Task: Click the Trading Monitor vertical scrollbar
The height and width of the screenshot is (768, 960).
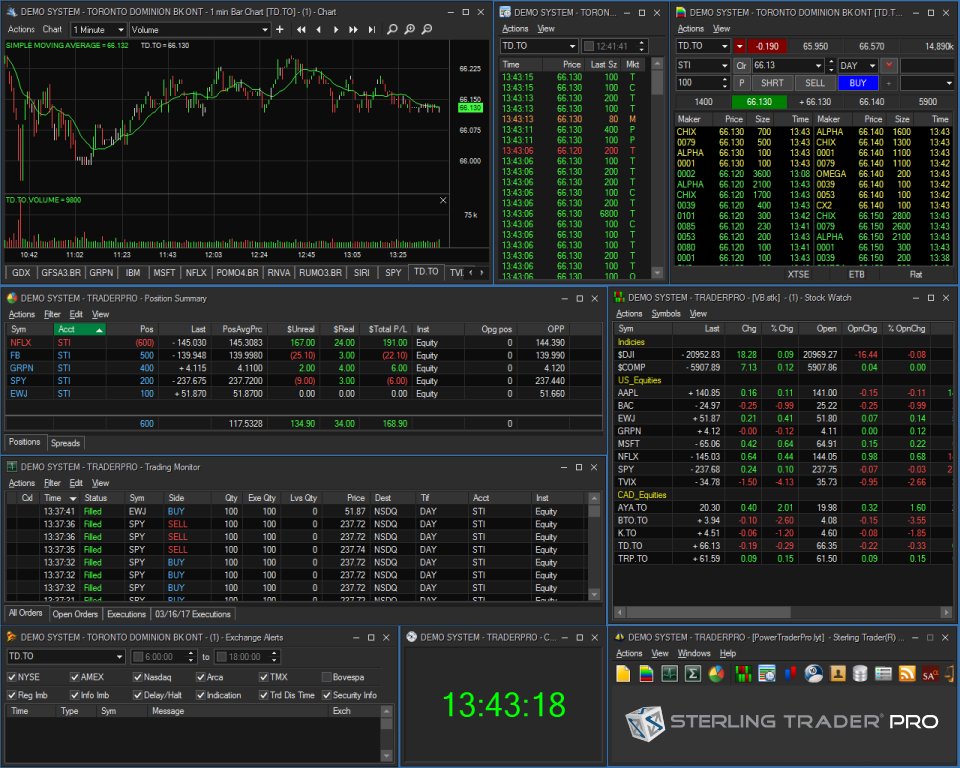Action: click(594, 546)
